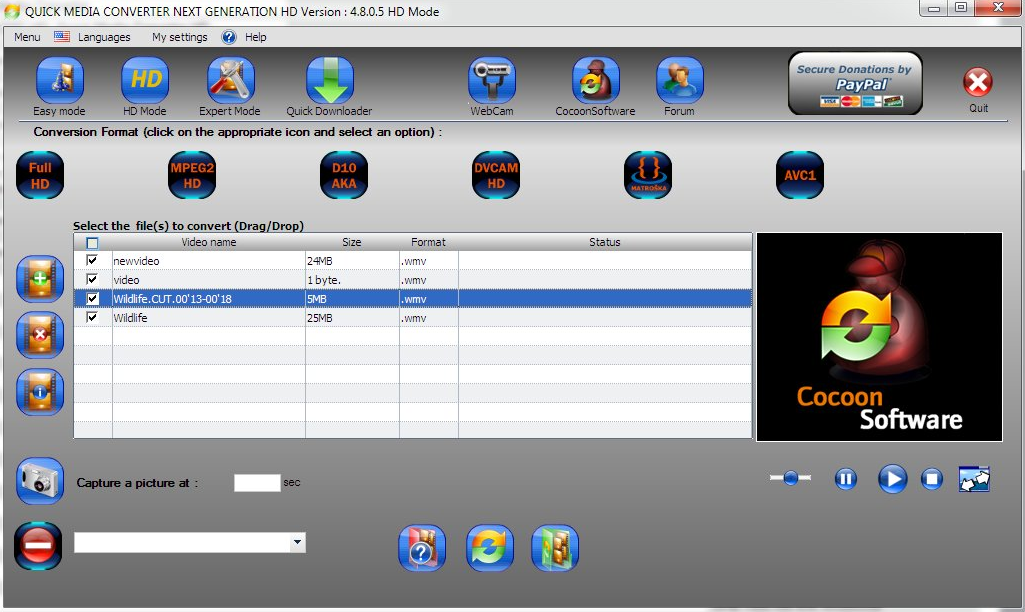Open Expert Mode
1025x612 pixels.
(230, 80)
